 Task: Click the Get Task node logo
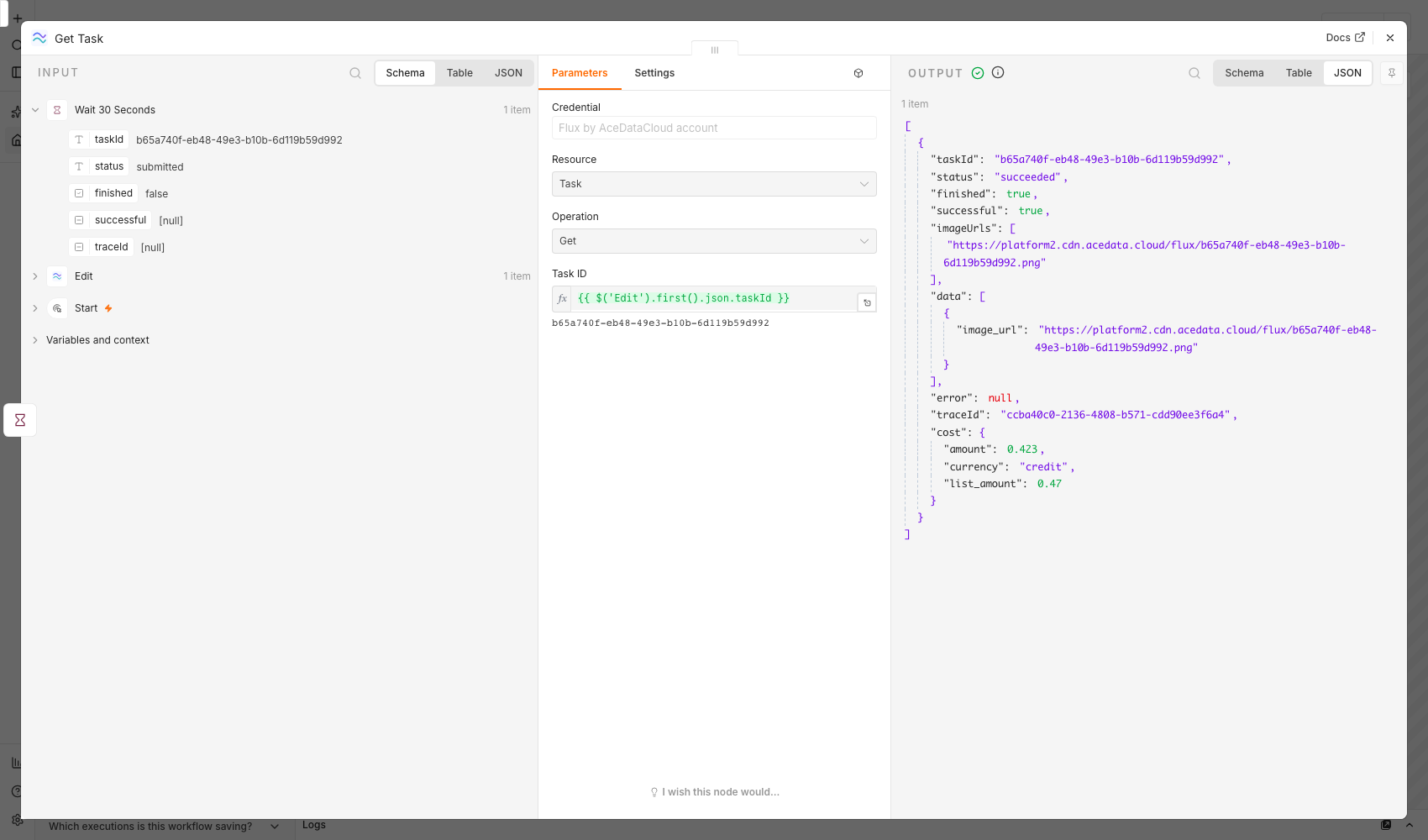[x=39, y=38]
